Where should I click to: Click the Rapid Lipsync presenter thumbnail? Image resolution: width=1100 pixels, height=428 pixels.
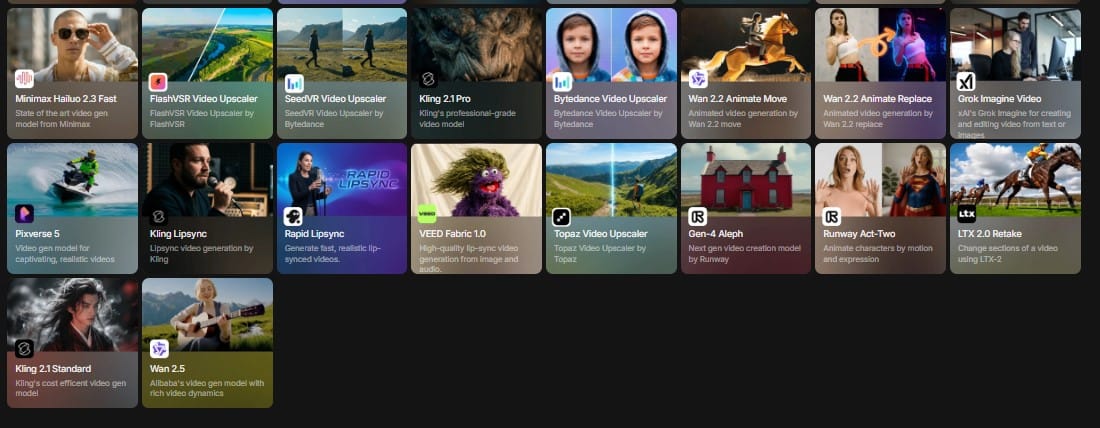[341, 180]
